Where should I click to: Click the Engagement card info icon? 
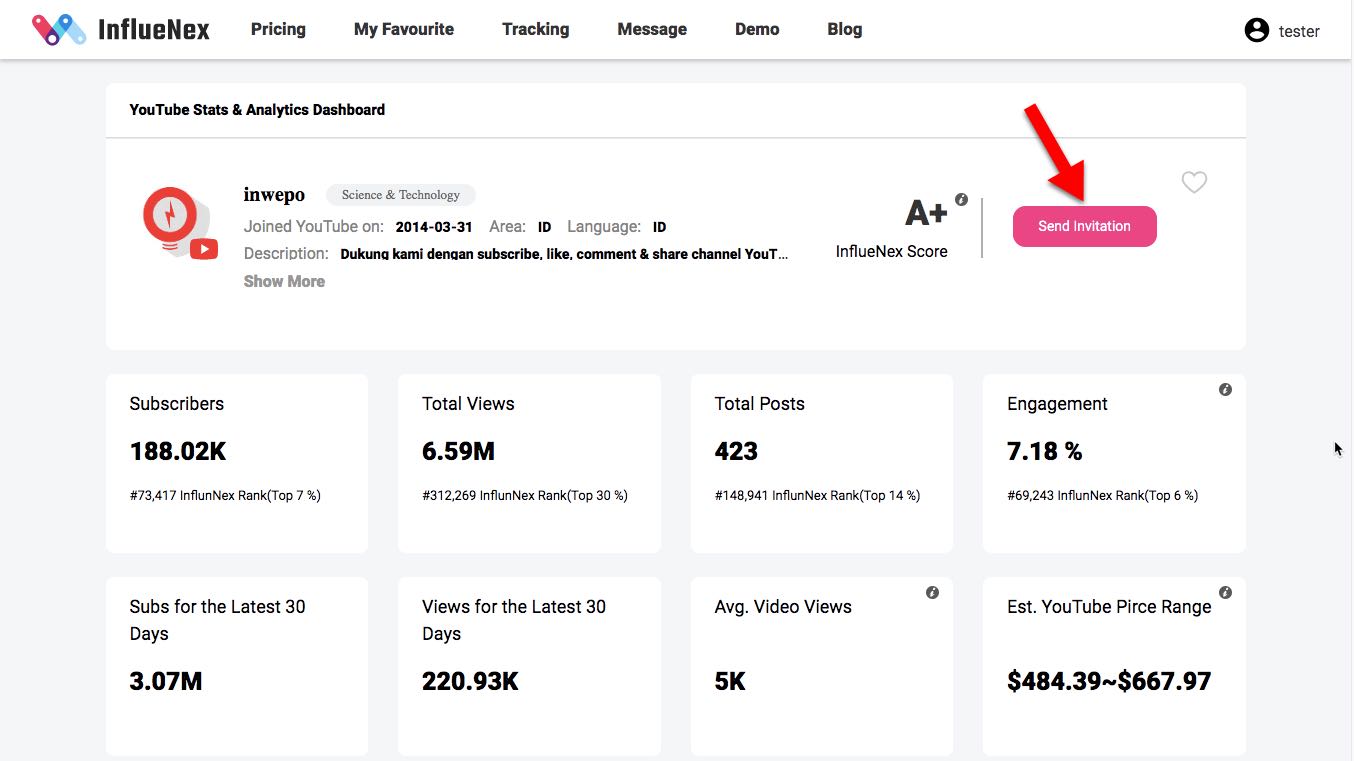(1225, 390)
